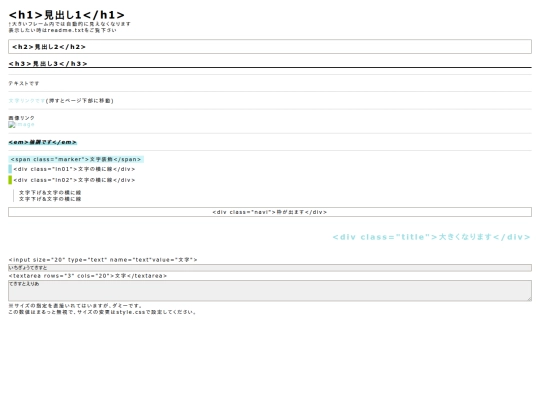Click inside the multi-line textarea
The image size is (540, 405).
click(x=270, y=290)
